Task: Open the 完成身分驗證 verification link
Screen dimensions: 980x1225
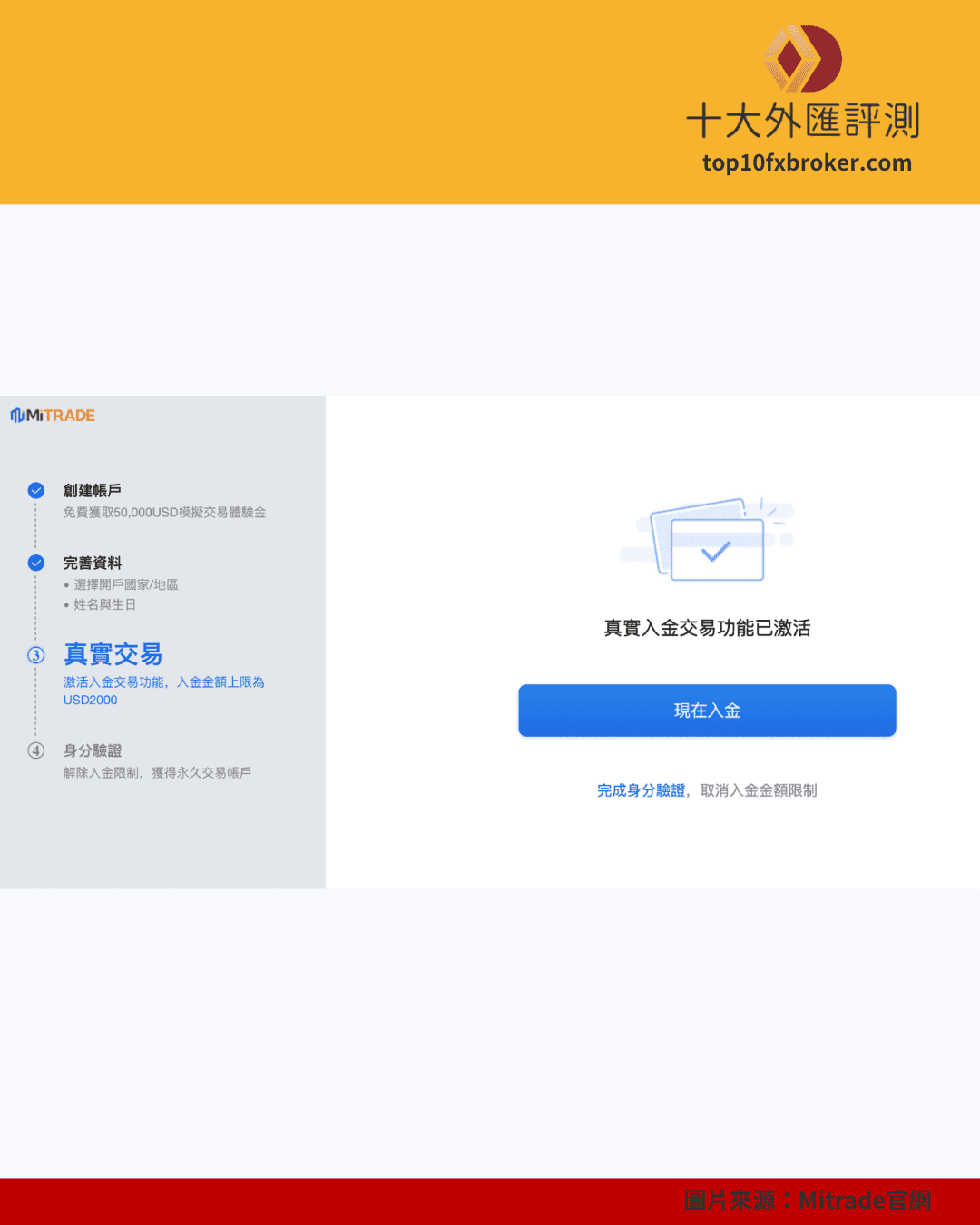Action: tap(642, 790)
